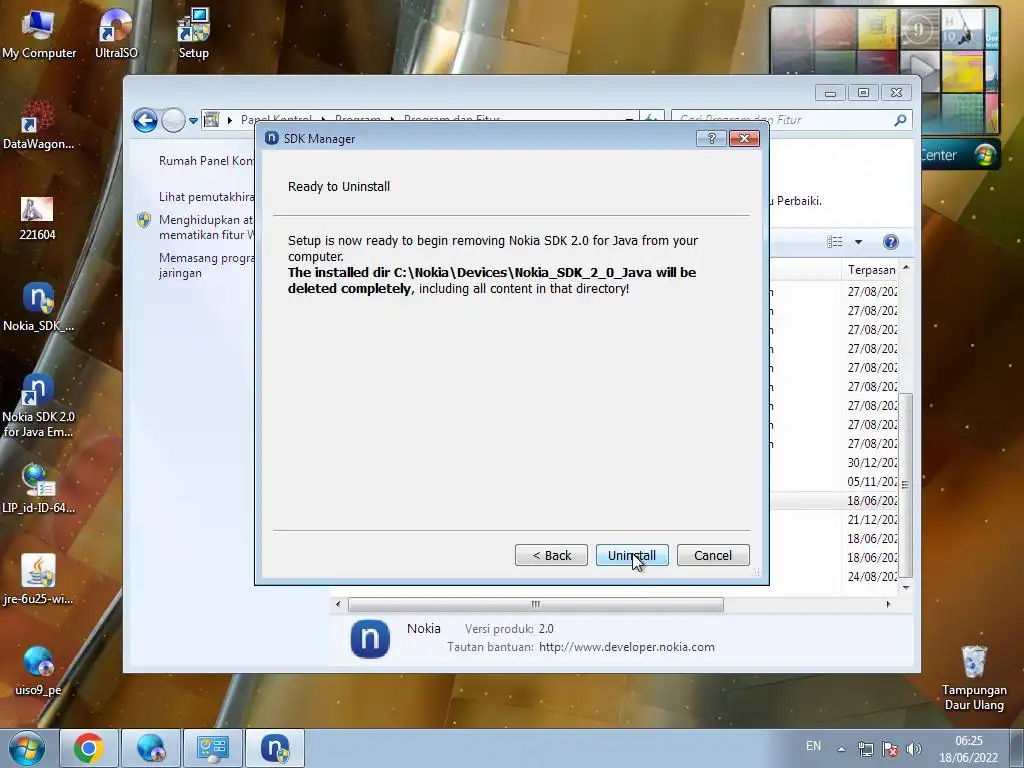Close the SDK Manager dialog
Screen dimensions: 1024x768
click(744, 138)
